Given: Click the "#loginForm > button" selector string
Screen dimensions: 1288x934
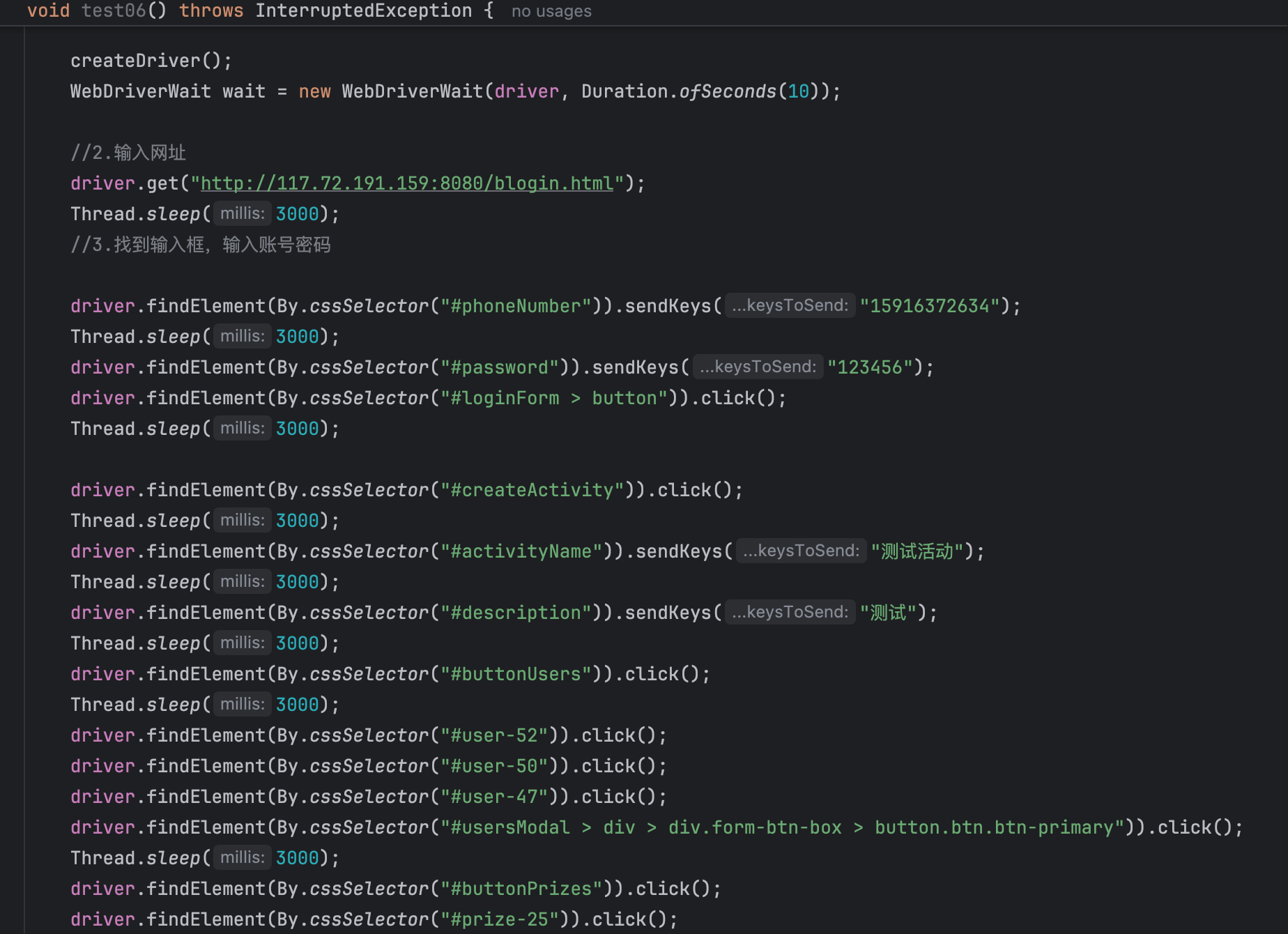Looking at the screenshot, I should pyautogui.click(x=554, y=398).
